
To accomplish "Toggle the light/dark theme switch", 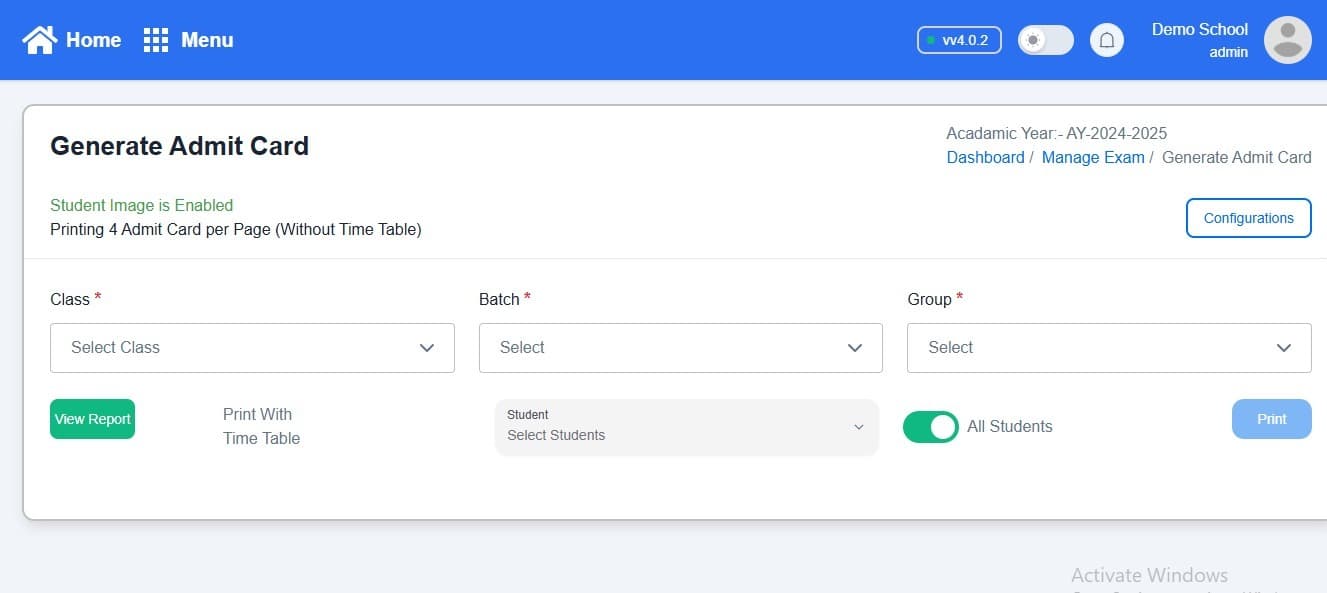I will point(1045,40).
